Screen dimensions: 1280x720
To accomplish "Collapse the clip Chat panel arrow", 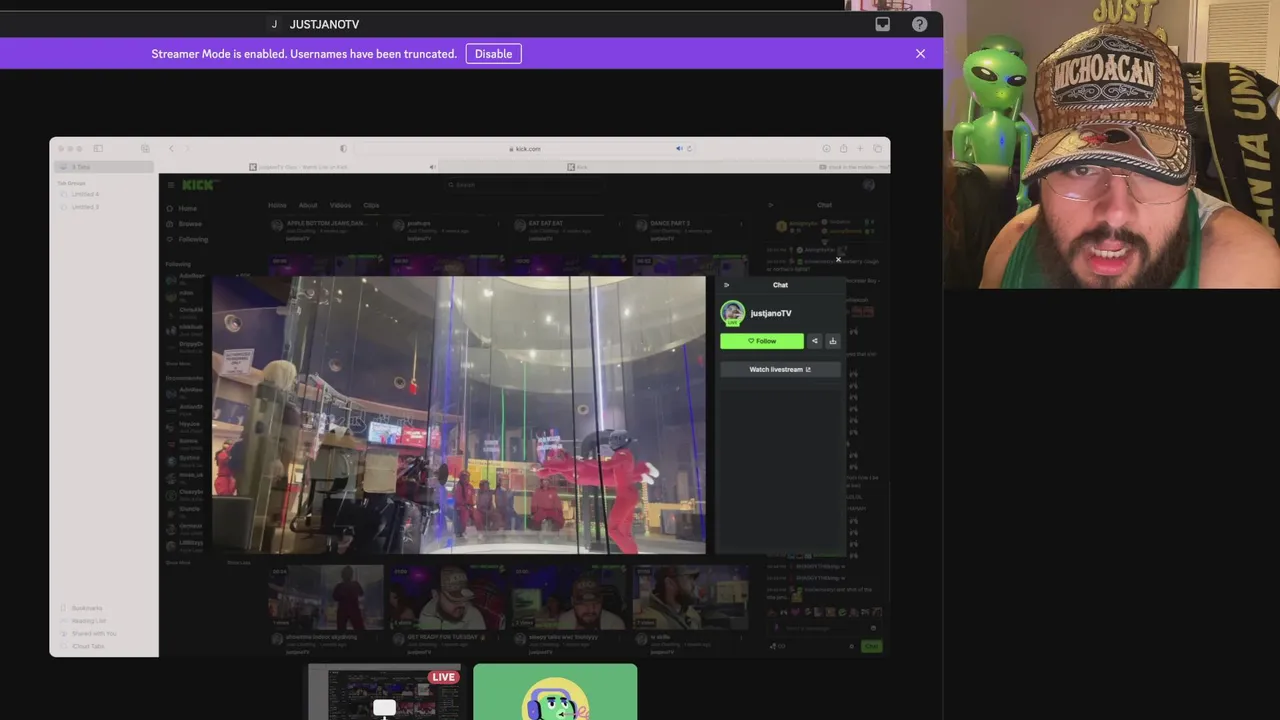I will click(x=726, y=285).
